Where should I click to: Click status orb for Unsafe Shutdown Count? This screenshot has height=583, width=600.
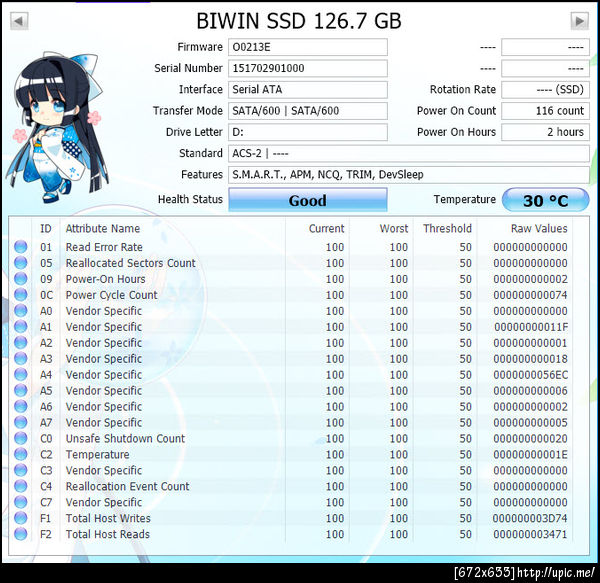point(21,438)
